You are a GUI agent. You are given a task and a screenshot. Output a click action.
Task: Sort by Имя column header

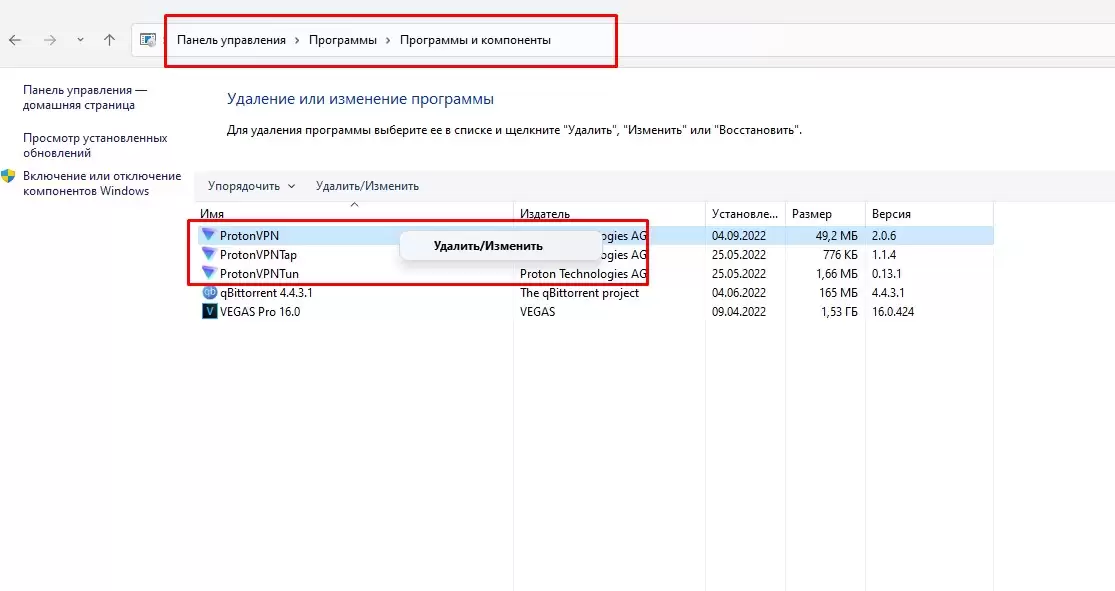pyautogui.click(x=212, y=214)
